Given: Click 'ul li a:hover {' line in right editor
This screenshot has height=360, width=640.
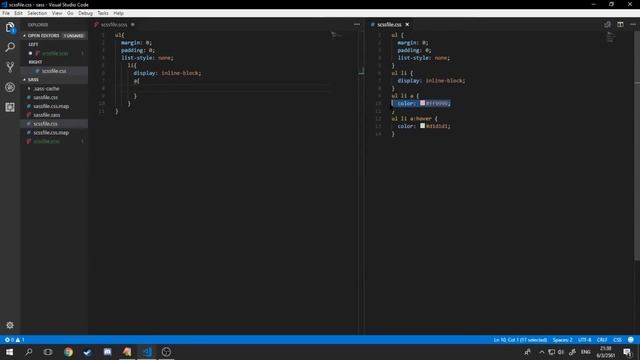Looking at the screenshot, I should coord(414,118).
